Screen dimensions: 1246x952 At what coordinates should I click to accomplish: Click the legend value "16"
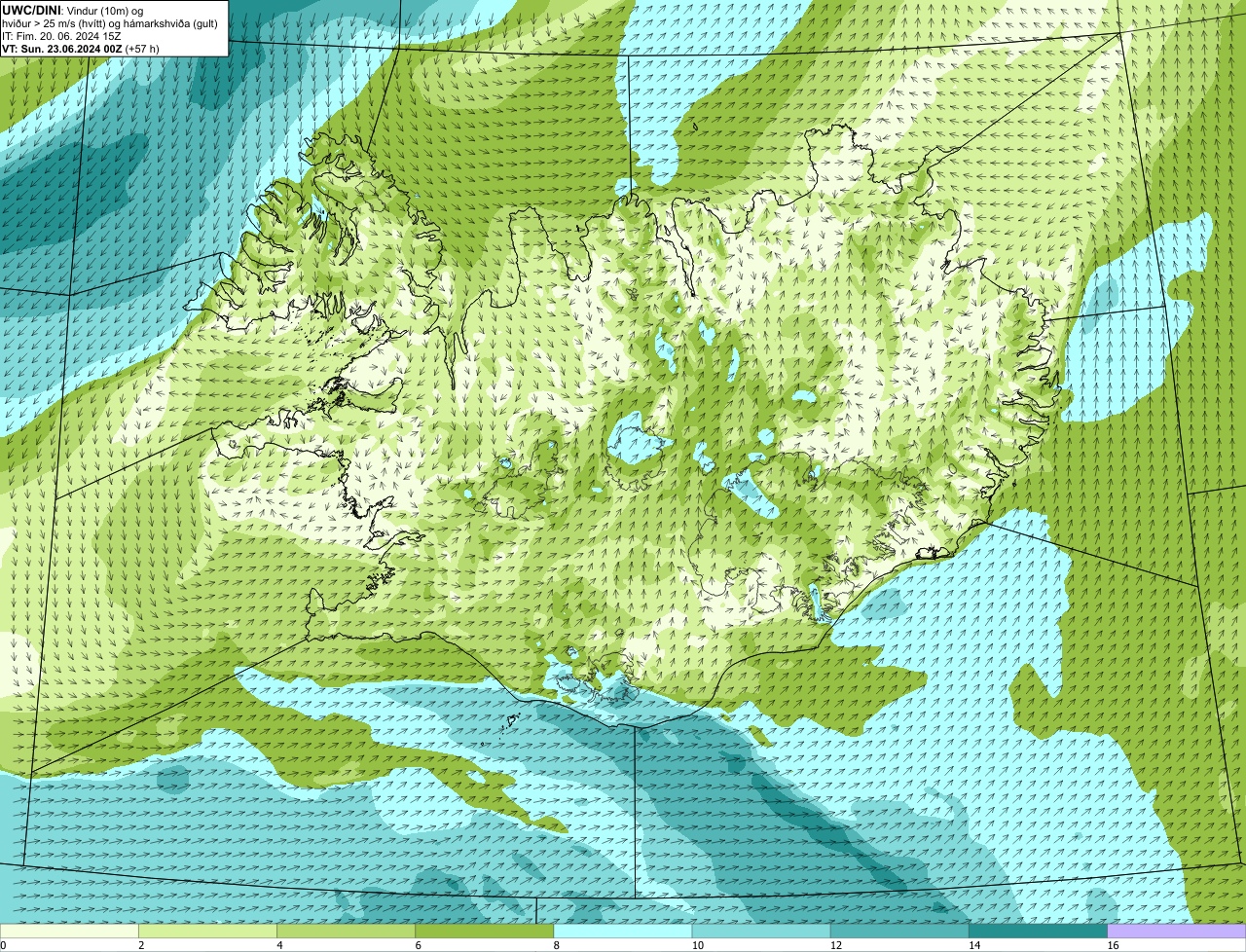click(x=1112, y=945)
